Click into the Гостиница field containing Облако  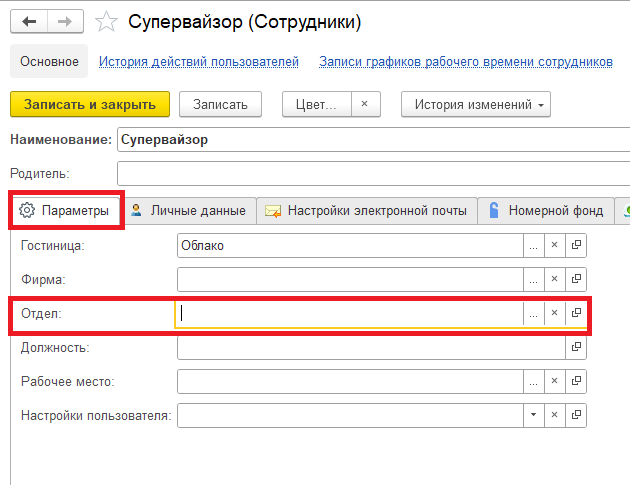[350, 246]
